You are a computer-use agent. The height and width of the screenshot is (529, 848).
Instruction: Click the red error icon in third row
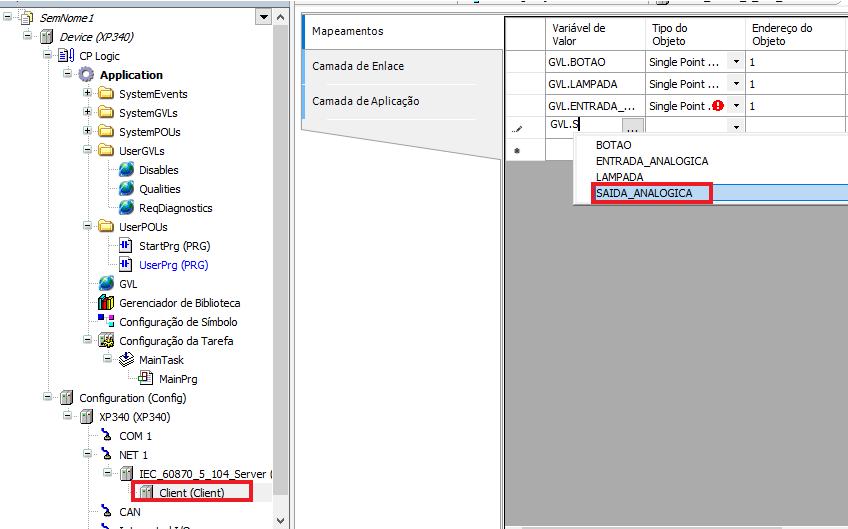tap(718, 106)
